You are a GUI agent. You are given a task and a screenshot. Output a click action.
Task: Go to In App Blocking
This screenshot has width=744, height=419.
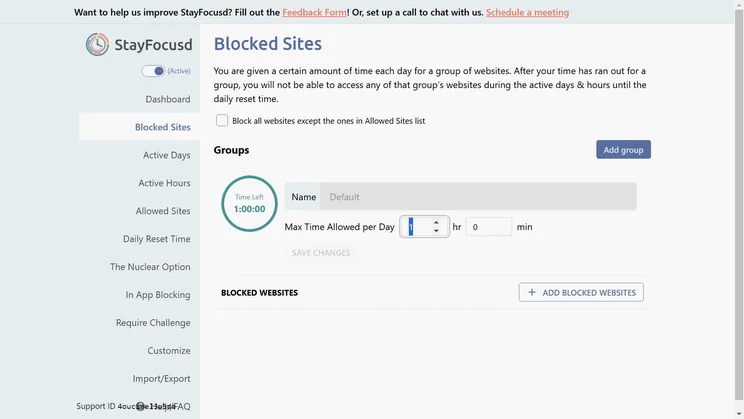(x=158, y=295)
